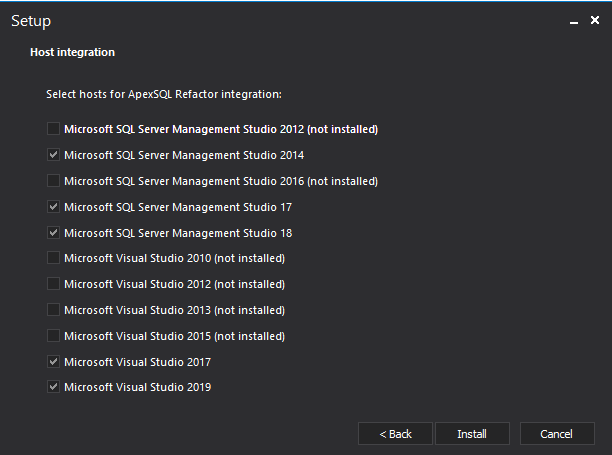Image resolution: width=612 pixels, height=455 pixels.
Task: Select the Visual Studio 2012 checkbox
Action: tap(53, 284)
